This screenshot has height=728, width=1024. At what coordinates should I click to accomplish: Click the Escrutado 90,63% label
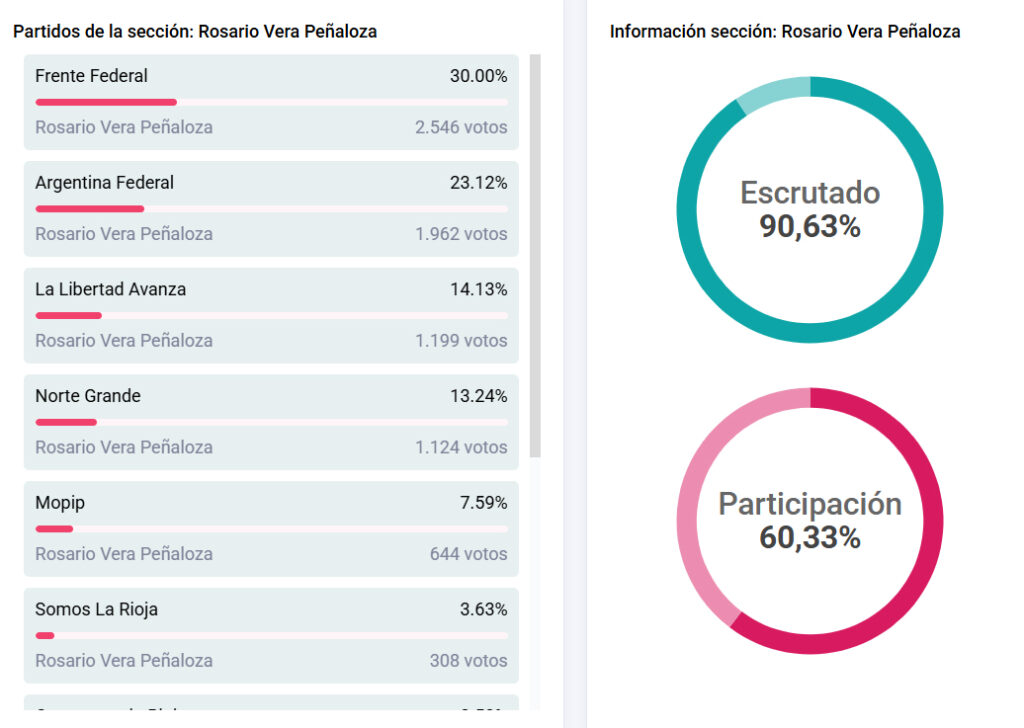point(810,226)
